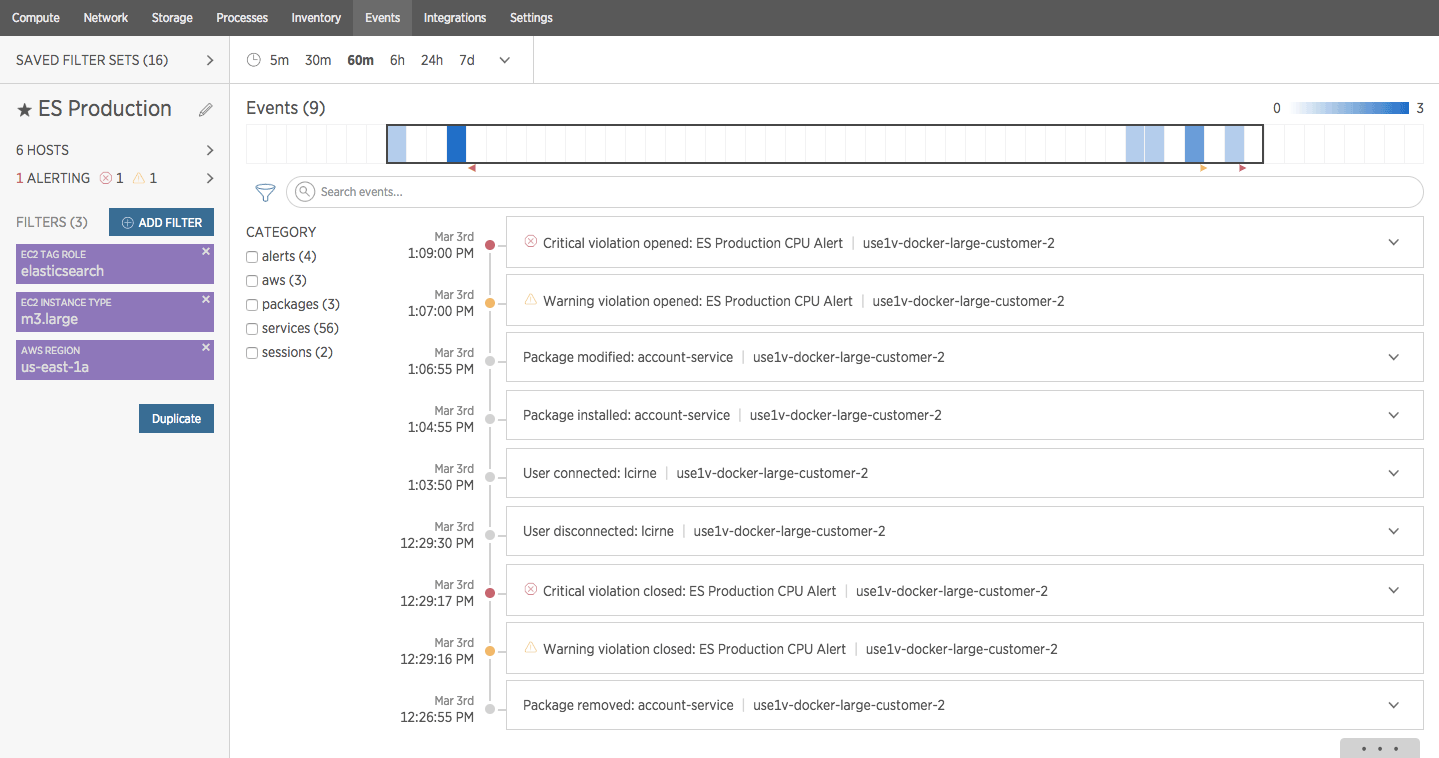The height and width of the screenshot is (758, 1439).
Task: Remove the m3.large instance type filter
Action: pyautogui.click(x=205, y=301)
